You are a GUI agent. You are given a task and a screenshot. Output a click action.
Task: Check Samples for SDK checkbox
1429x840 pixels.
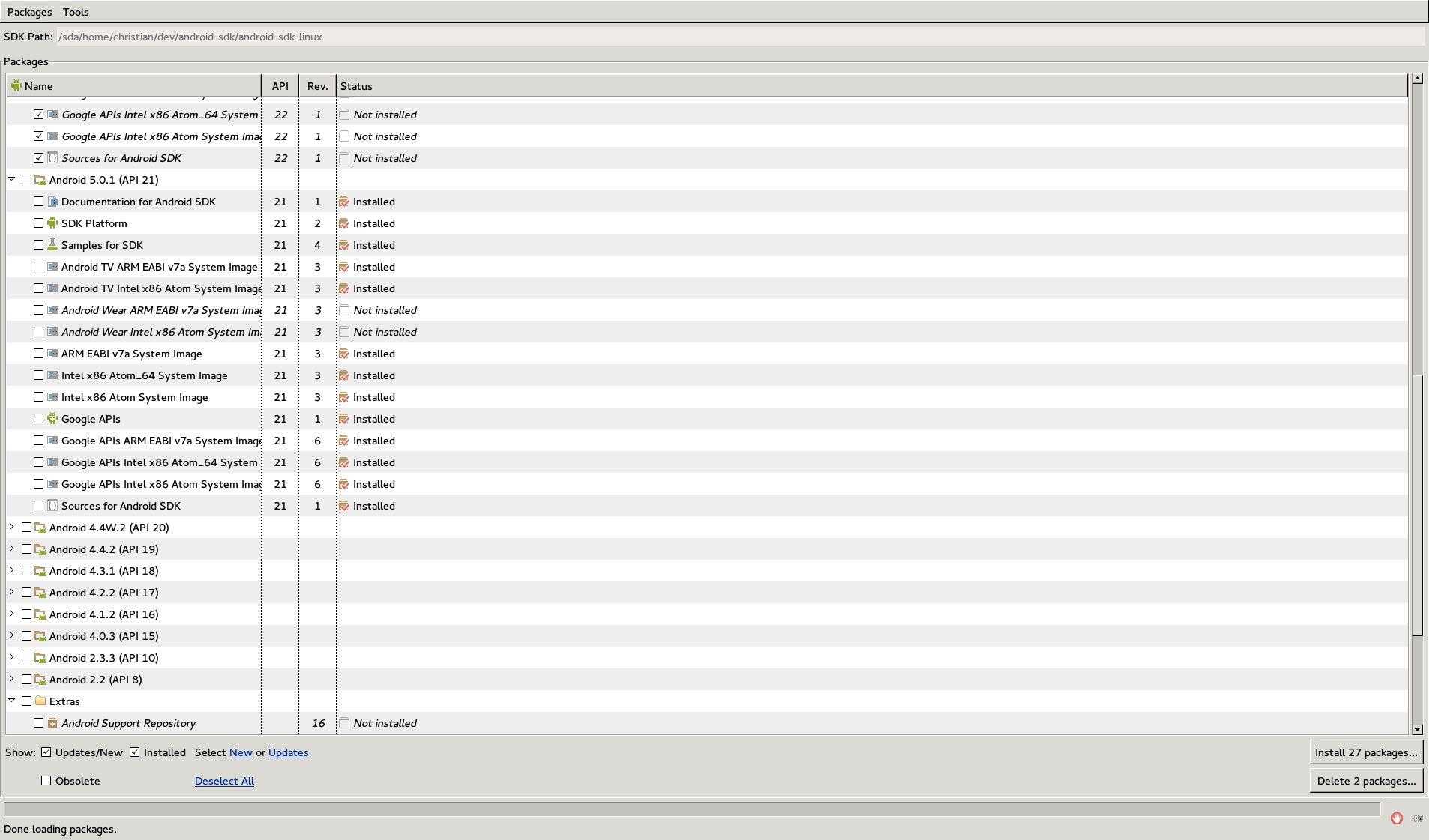tap(38, 245)
